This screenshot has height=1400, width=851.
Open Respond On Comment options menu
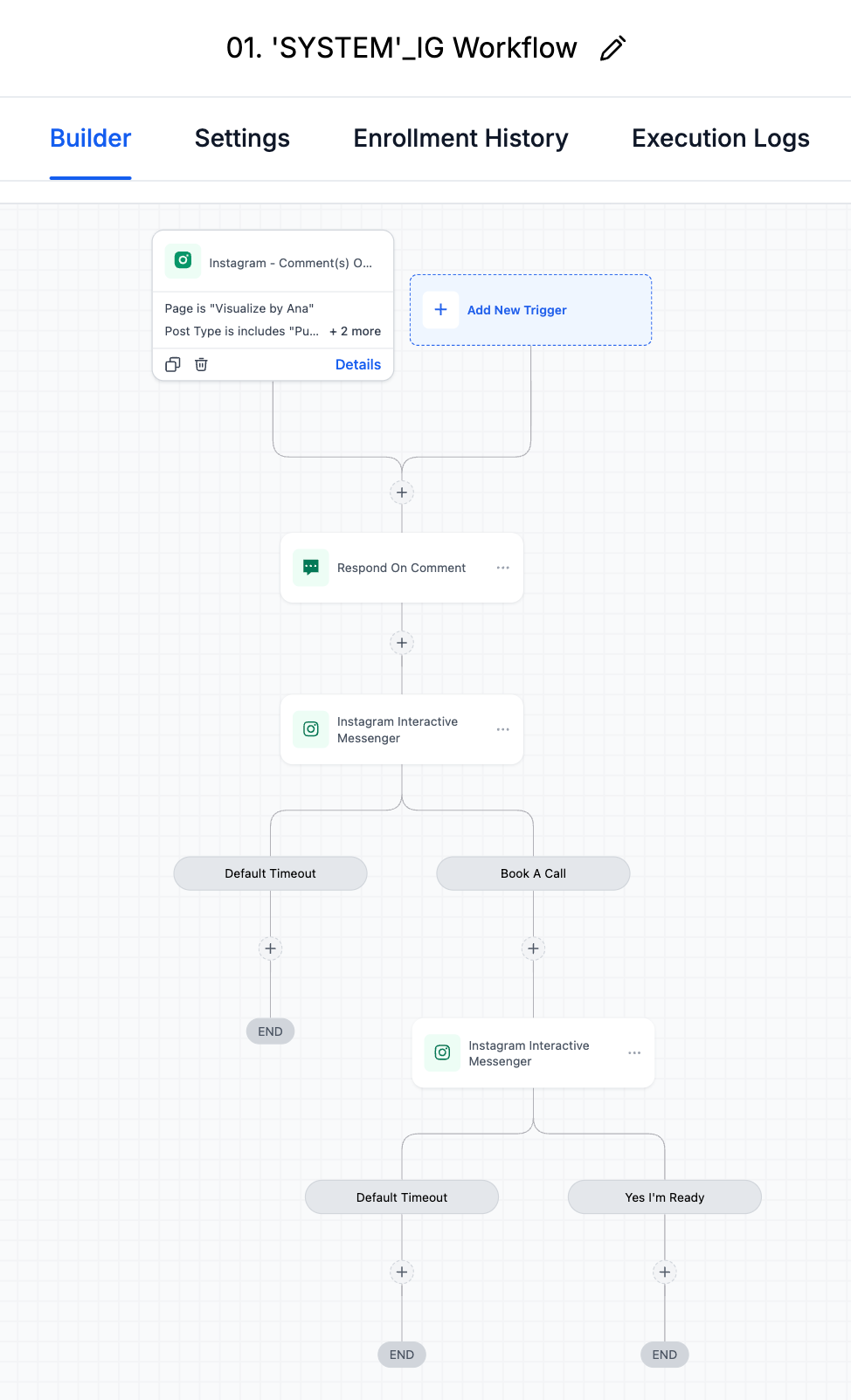[x=502, y=568]
